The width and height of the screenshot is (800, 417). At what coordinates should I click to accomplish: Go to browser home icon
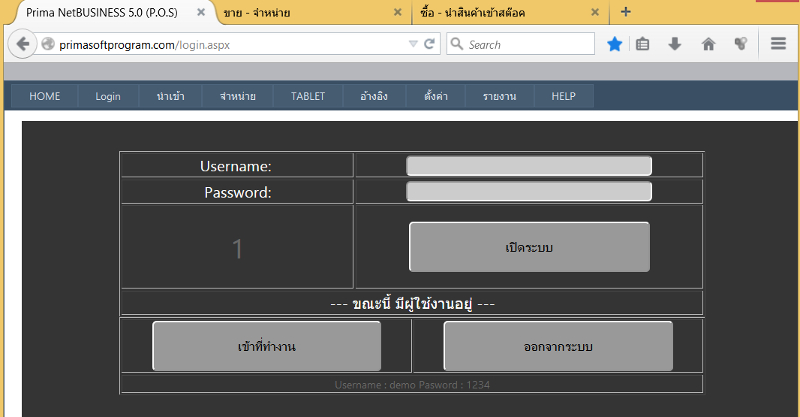(x=708, y=44)
